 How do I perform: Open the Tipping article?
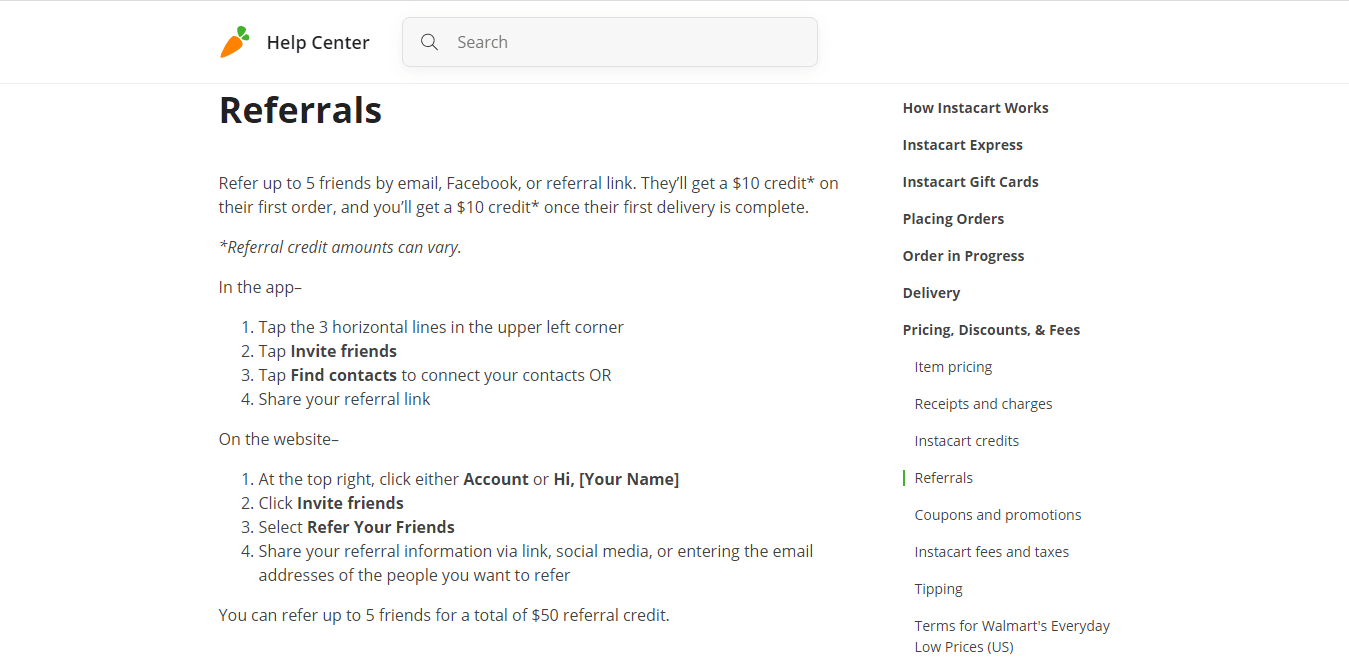click(938, 589)
